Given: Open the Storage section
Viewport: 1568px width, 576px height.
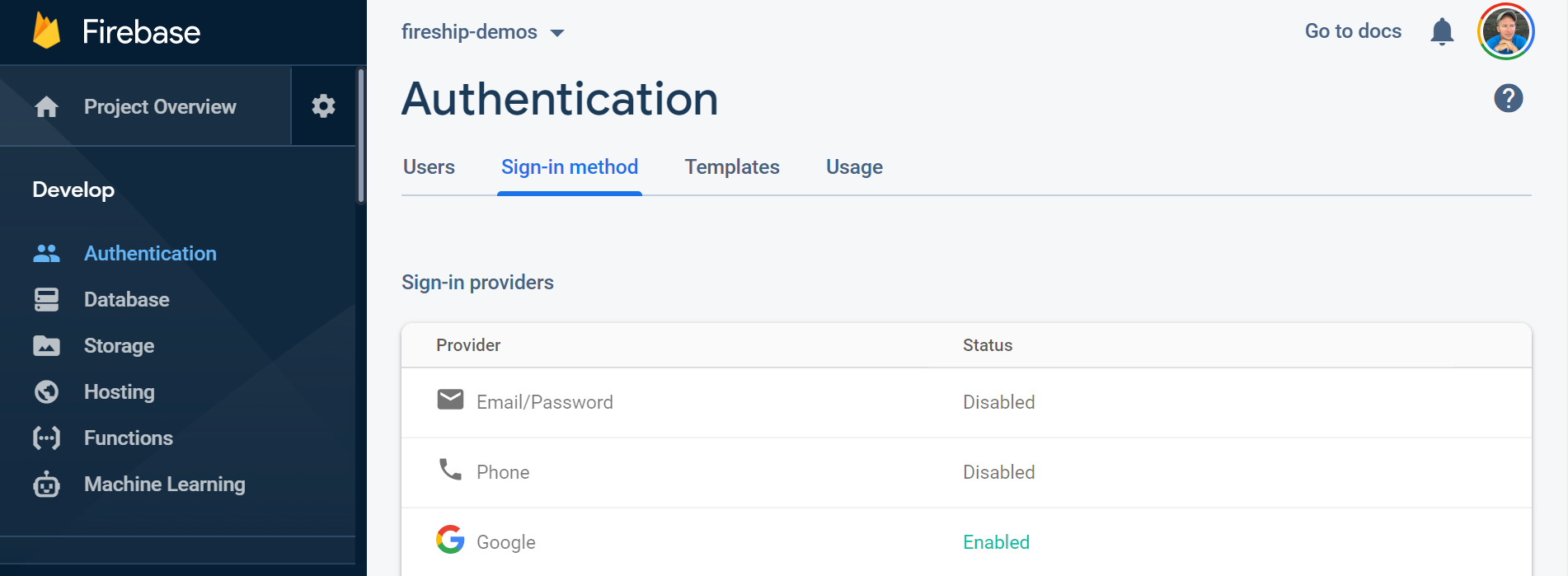Looking at the screenshot, I should (119, 345).
